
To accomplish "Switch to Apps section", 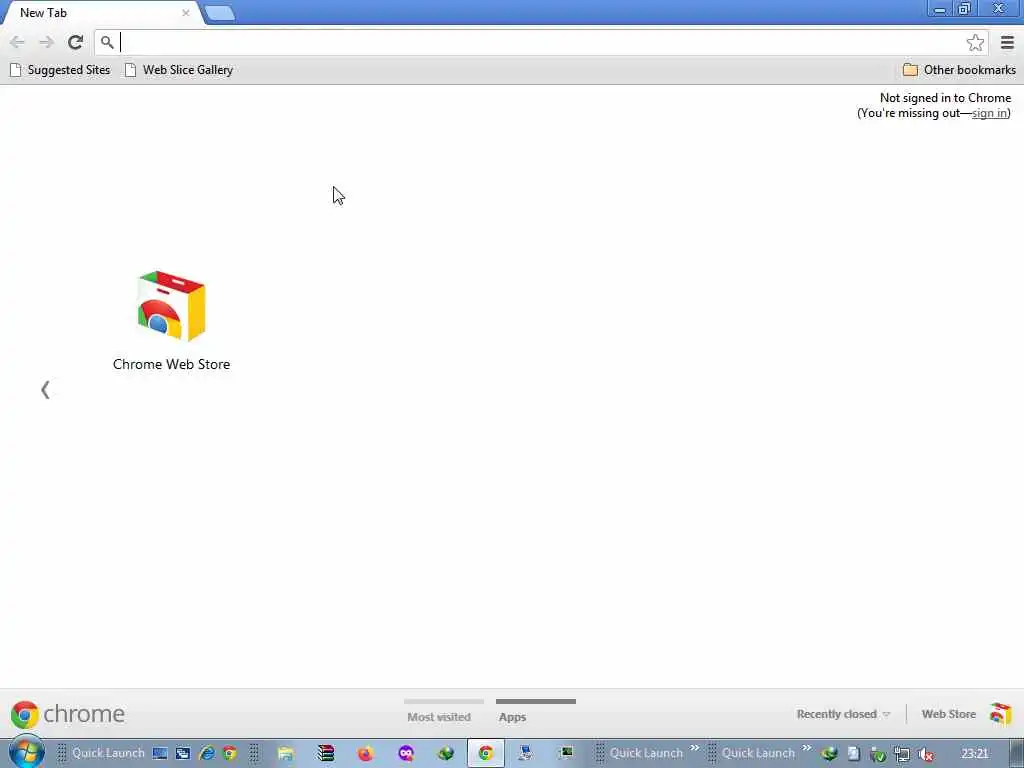I will pos(513,717).
